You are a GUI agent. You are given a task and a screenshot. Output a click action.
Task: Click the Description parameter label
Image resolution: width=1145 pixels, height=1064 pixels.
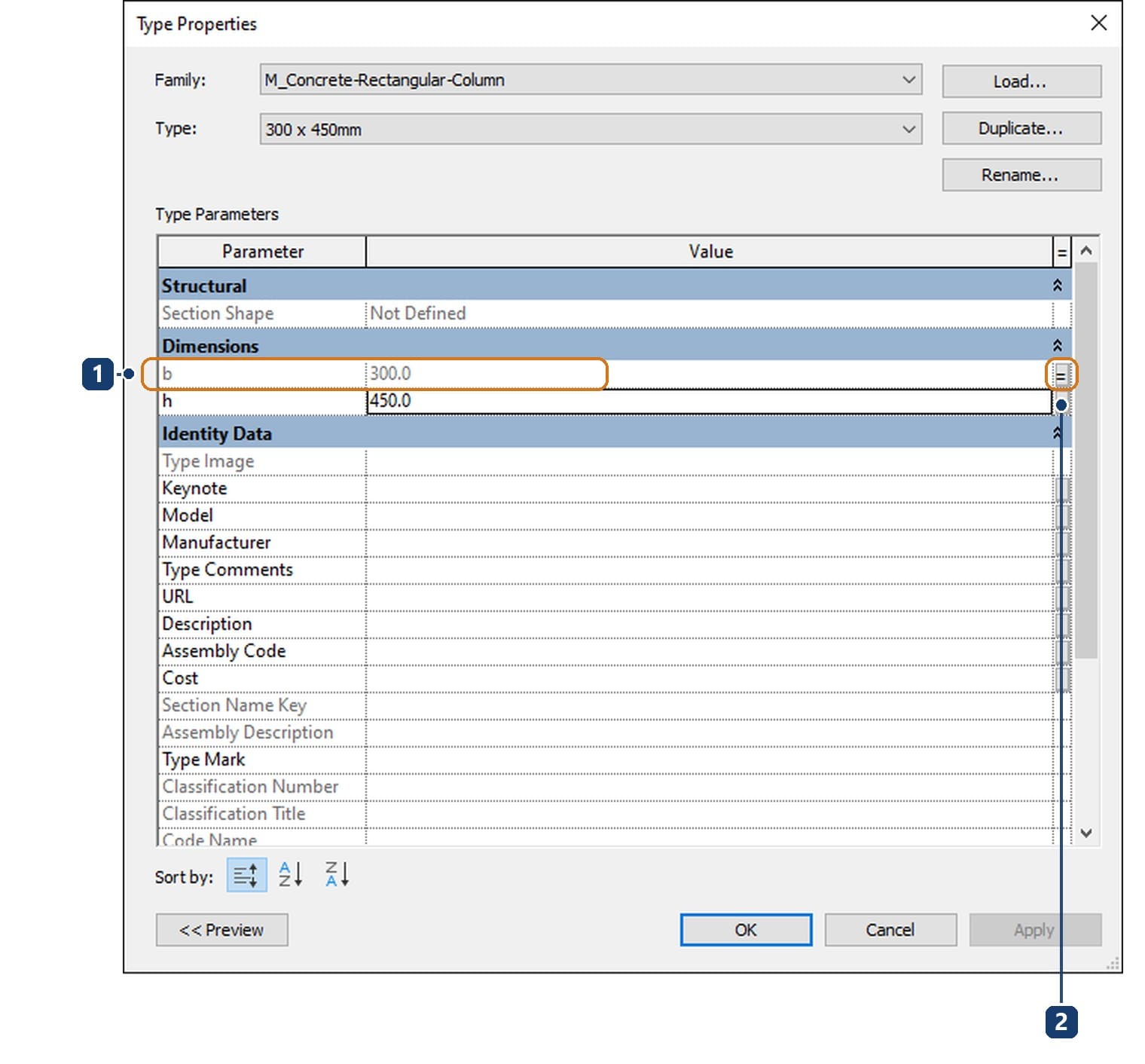[x=207, y=624]
